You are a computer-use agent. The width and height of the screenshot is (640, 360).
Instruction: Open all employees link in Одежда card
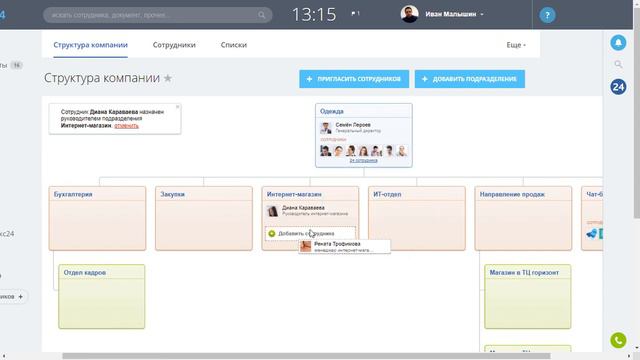coord(363,160)
